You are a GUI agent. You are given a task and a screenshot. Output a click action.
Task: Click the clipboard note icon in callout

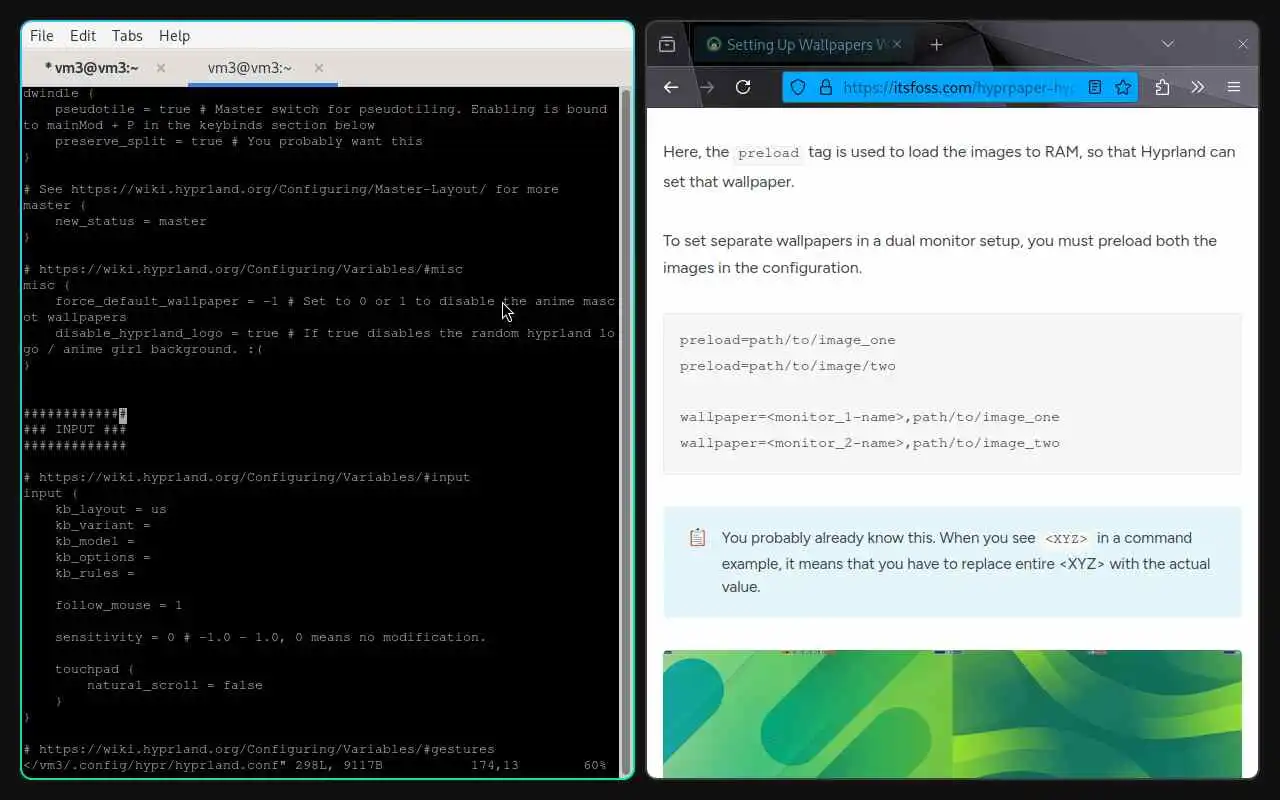pos(697,538)
